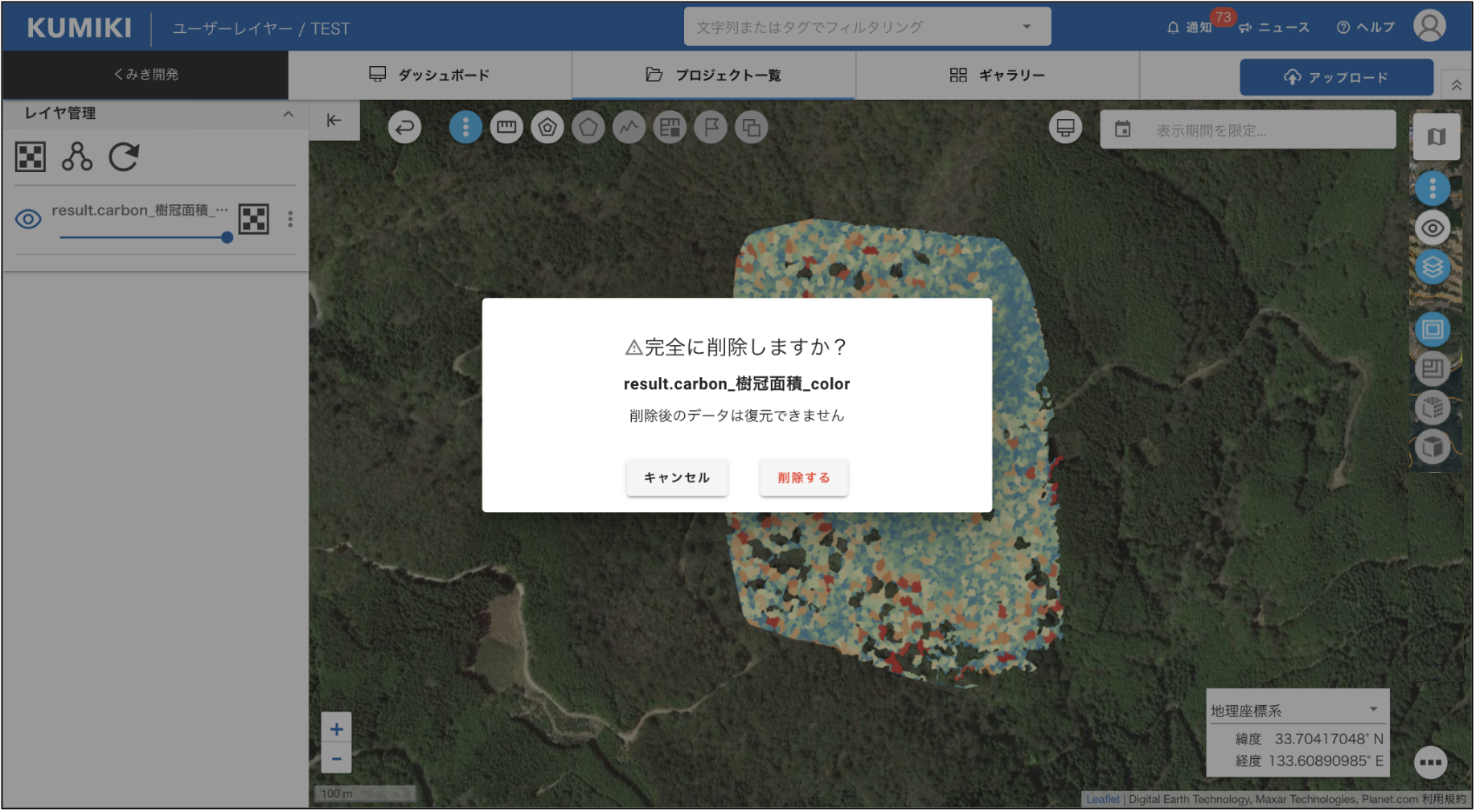Click the layer opacity slider handle
The width and height of the screenshot is (1476, 812).
coord(227,238)
